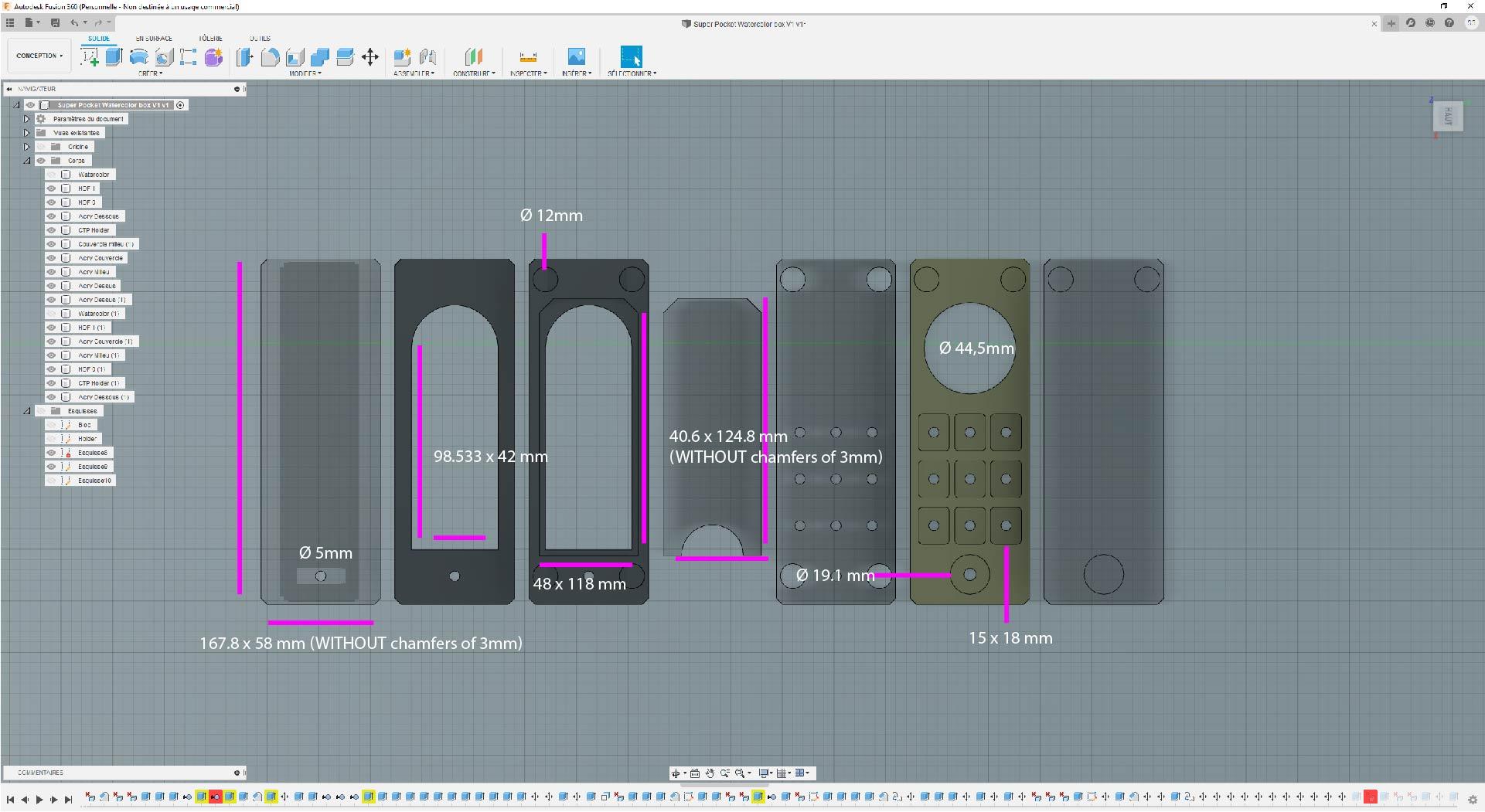Screen dimensions: 1485x812
Task: Open the Data Panel grid icon
Action: (x=10, y=23)
